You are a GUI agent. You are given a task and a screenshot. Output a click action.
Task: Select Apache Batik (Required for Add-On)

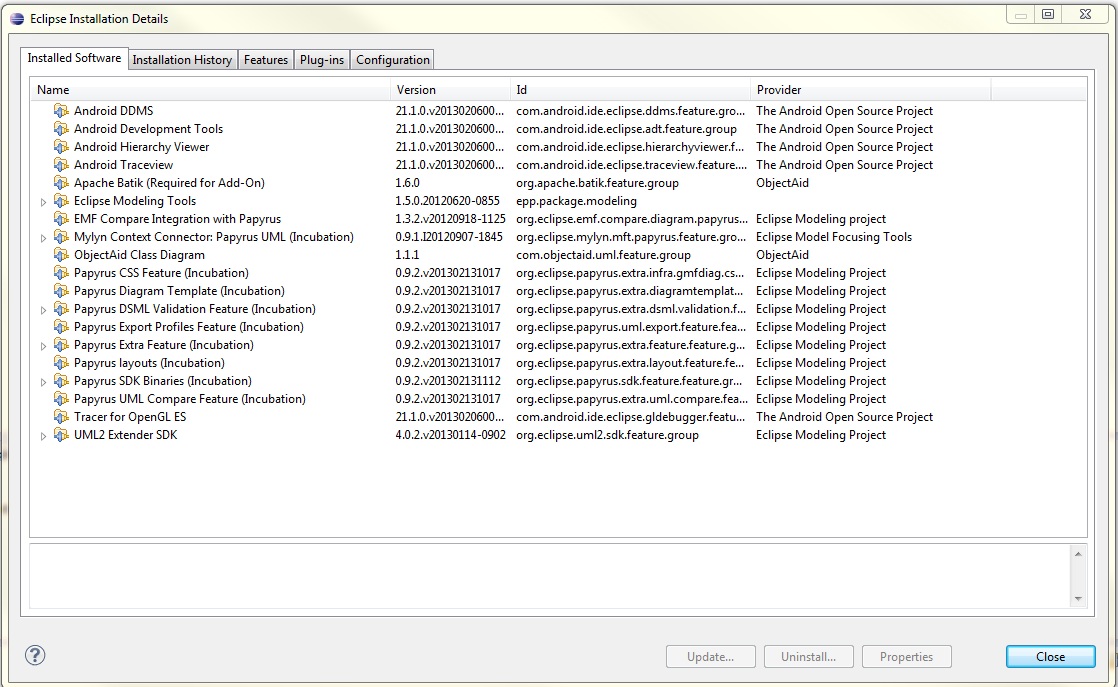tap(558, 182)
